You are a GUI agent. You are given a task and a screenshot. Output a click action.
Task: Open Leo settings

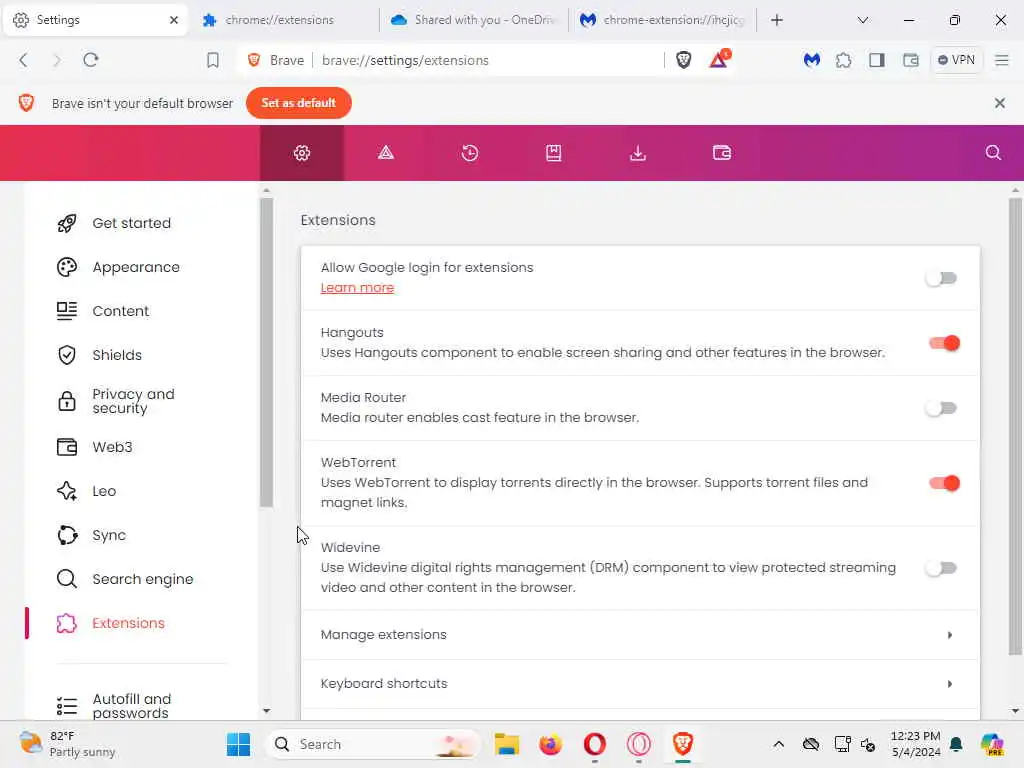(x=104, y=491)
